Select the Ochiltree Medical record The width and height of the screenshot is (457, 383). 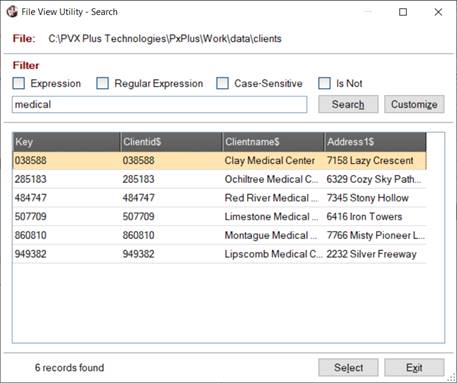[x=219, y=179]
